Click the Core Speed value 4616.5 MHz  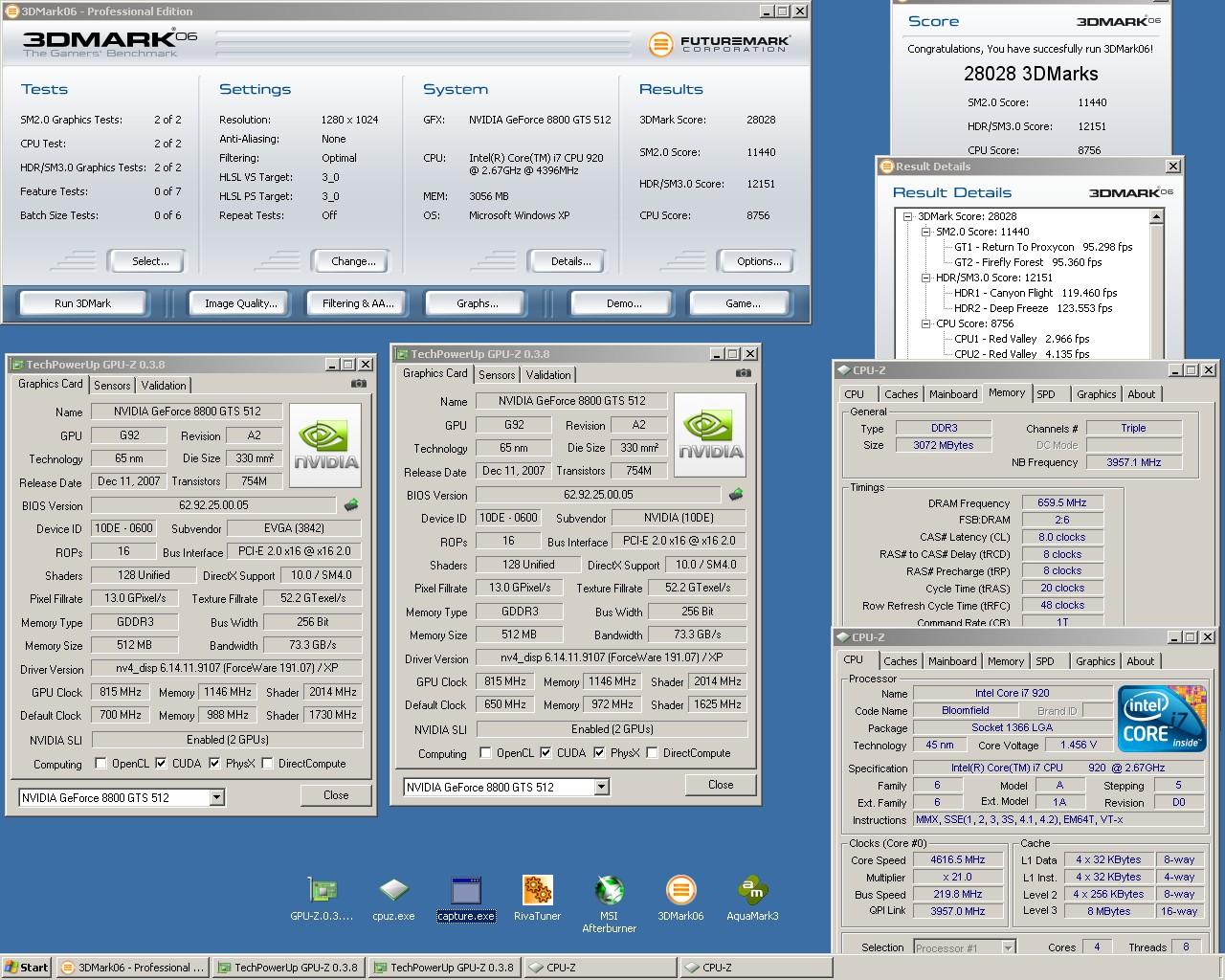(x=957, y=859)
